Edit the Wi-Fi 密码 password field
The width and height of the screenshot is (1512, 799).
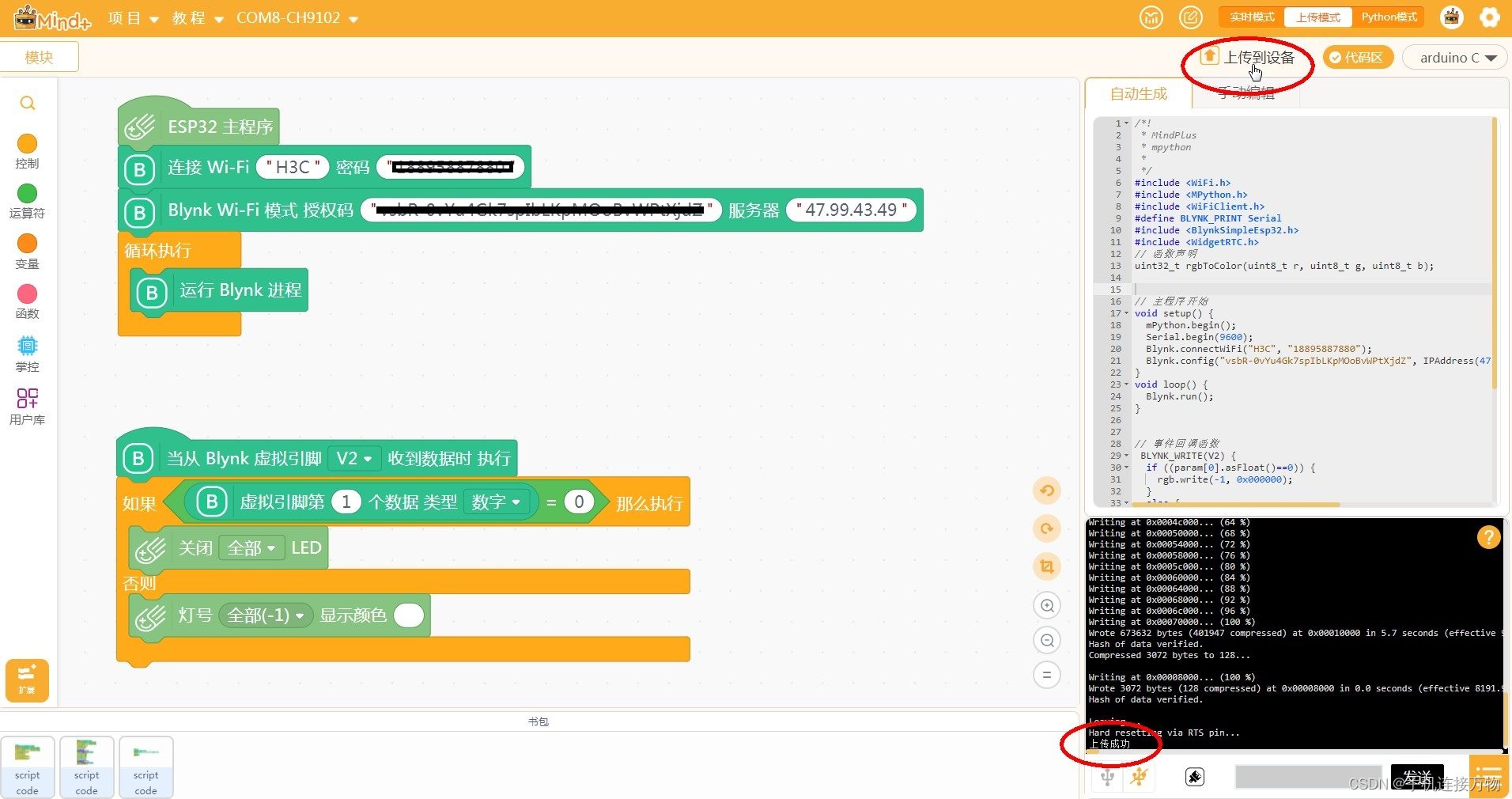(x=451, y=167)
